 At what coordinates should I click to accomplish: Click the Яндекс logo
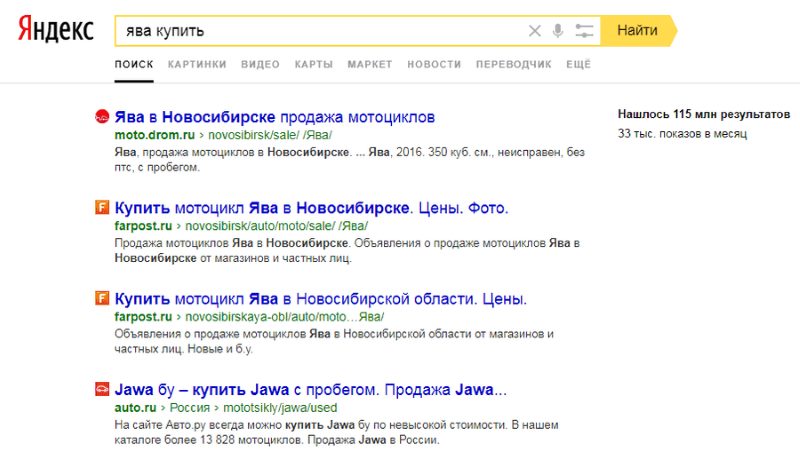56,29
